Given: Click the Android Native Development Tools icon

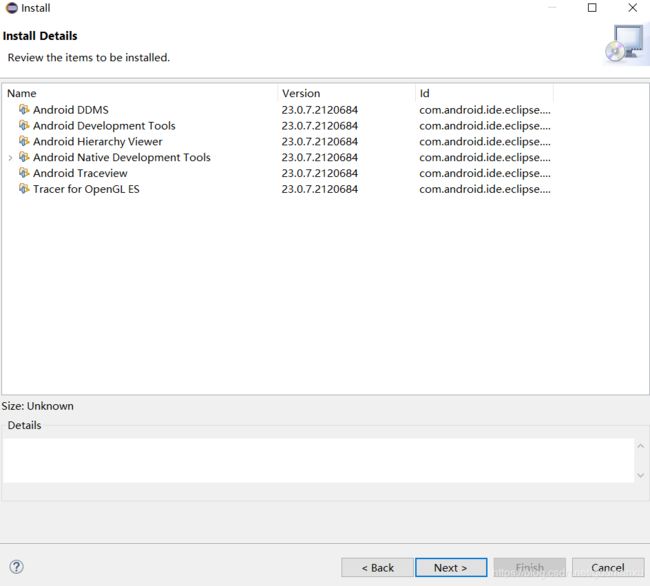Looking at the screenshot, I should point(24,157).
